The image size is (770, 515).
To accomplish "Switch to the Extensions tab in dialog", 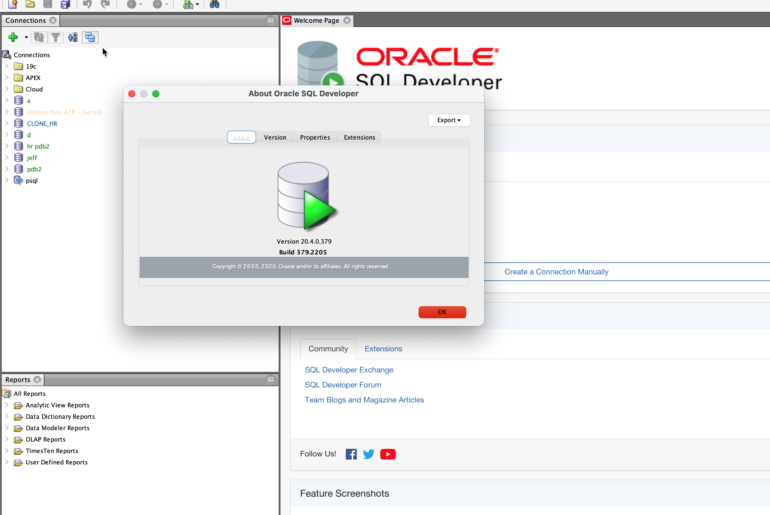I will pos(359,137).
